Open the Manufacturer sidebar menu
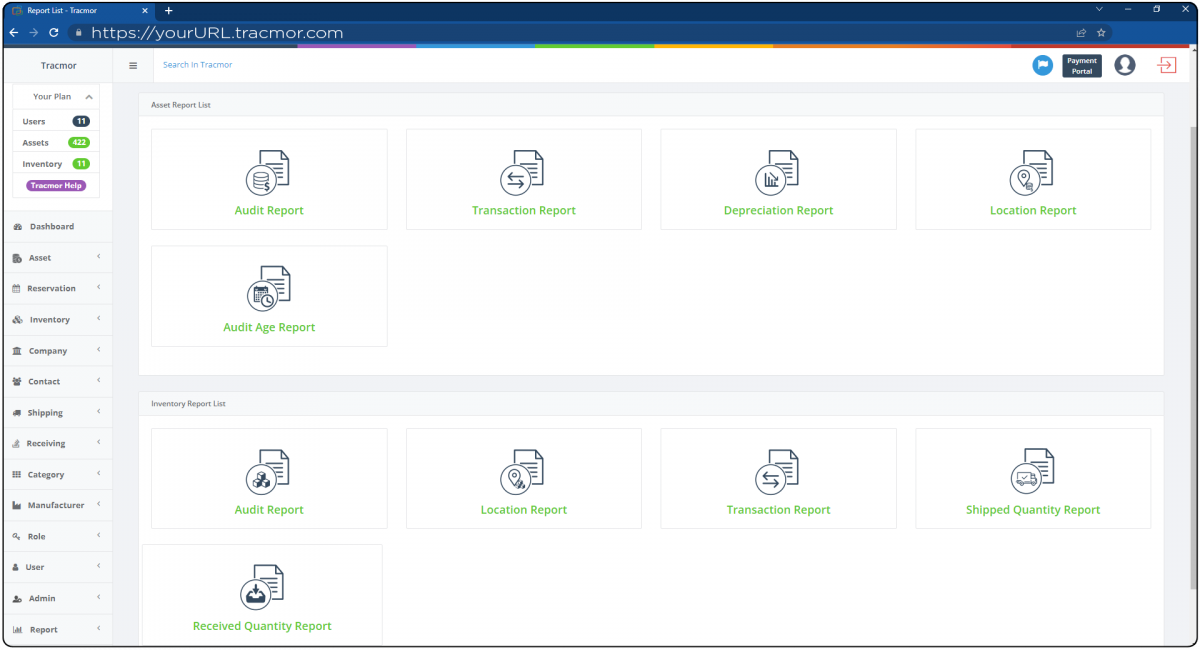This screenshot has height=650, width=1200. [x=57, y=505]
